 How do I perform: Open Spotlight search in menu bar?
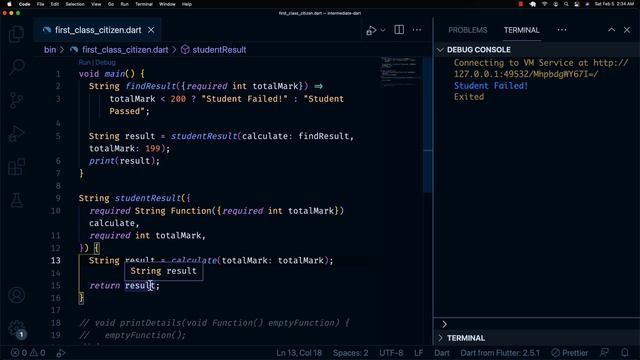click(566, 4)
